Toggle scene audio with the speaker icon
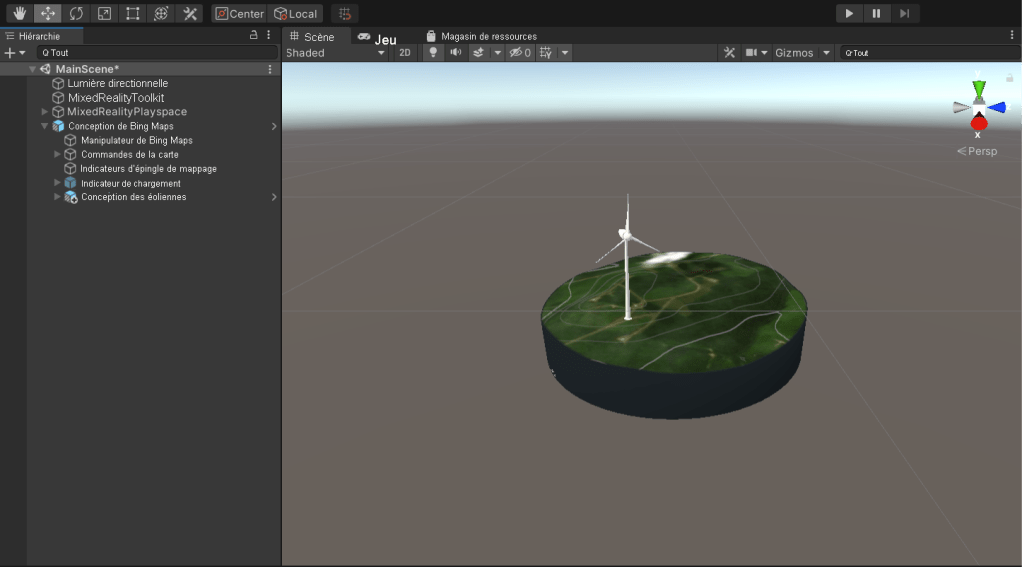The image size is (1022, 567). click(456, 53)
